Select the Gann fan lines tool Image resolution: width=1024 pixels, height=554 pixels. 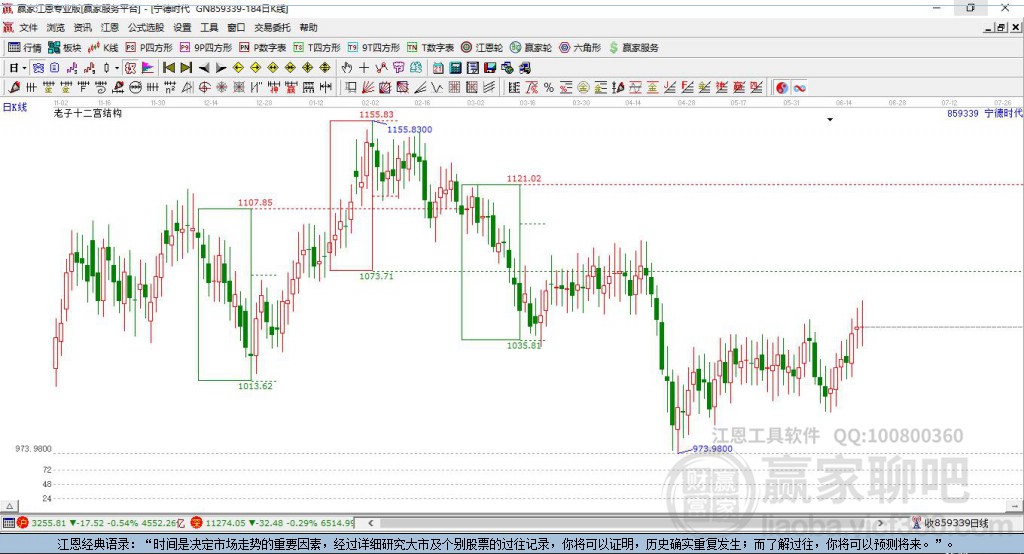[368, 88]
